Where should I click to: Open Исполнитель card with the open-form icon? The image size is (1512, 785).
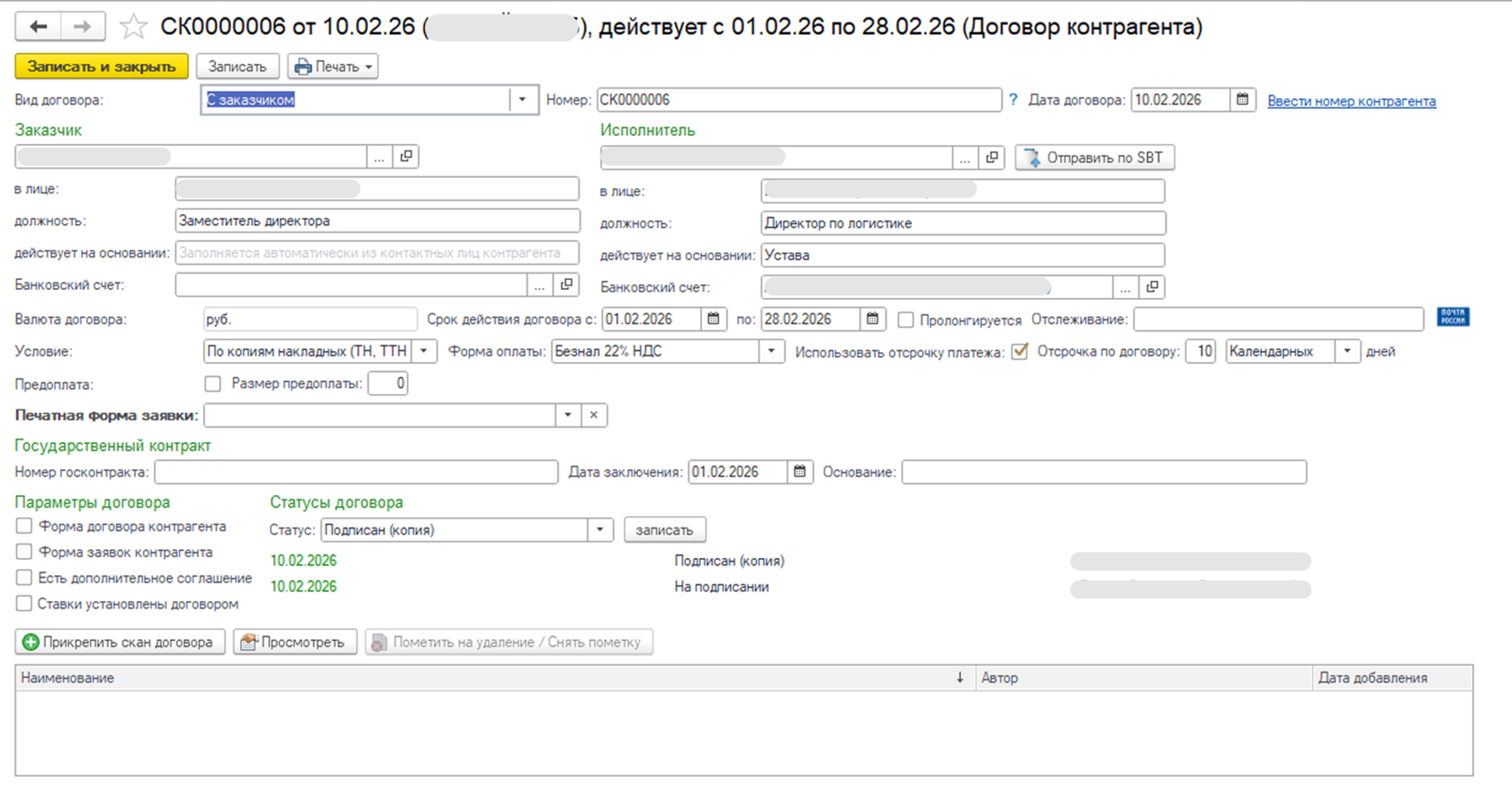[x=992, y=158]
